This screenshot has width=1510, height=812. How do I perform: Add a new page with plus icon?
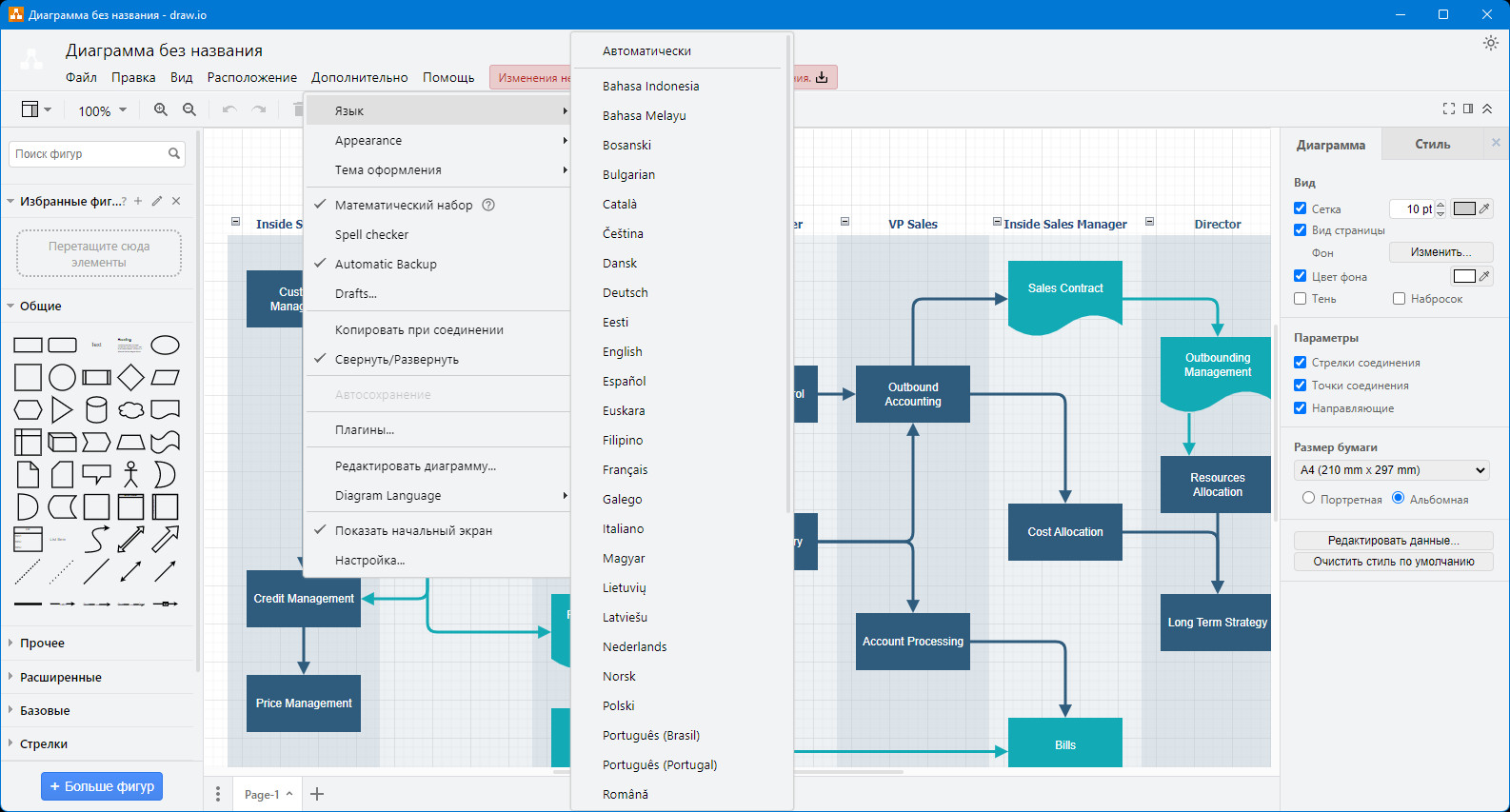click(x=317, y=794)
